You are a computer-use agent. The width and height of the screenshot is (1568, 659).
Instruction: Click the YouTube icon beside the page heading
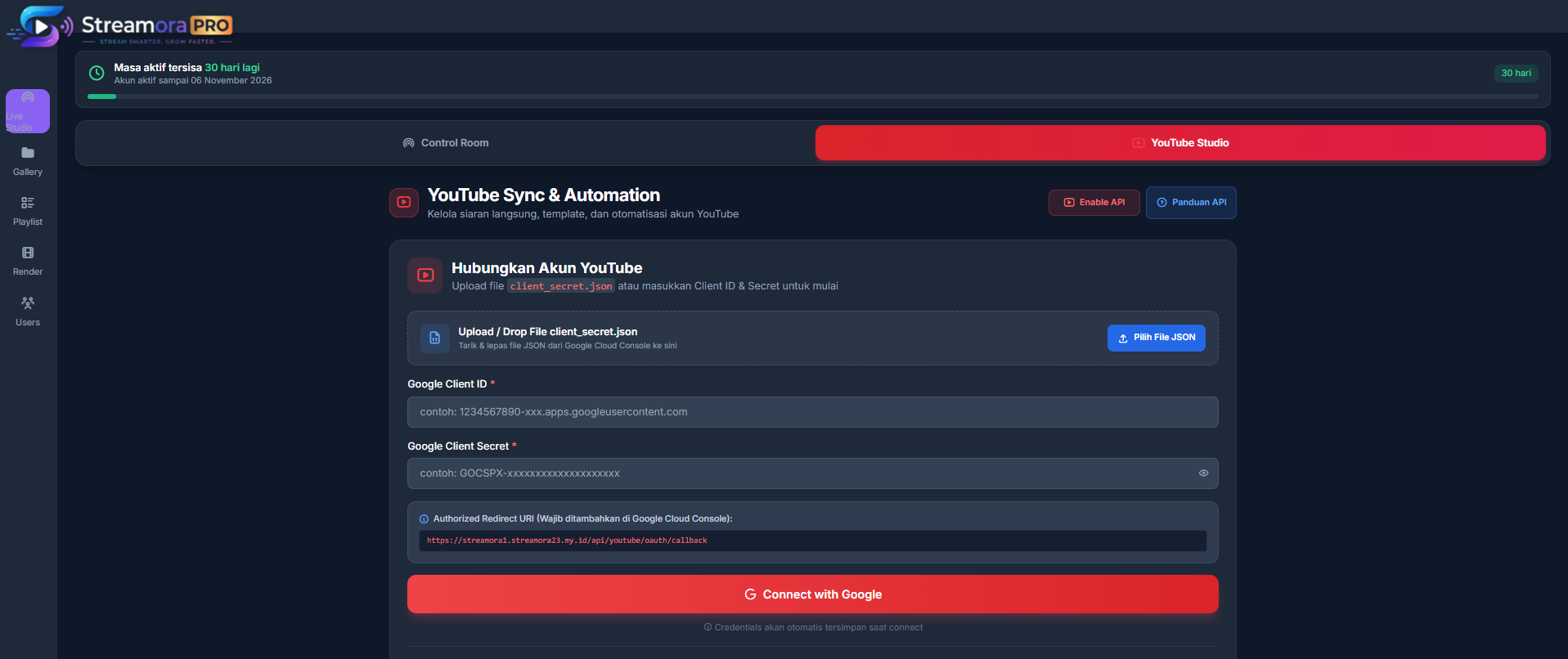(404, 203)
